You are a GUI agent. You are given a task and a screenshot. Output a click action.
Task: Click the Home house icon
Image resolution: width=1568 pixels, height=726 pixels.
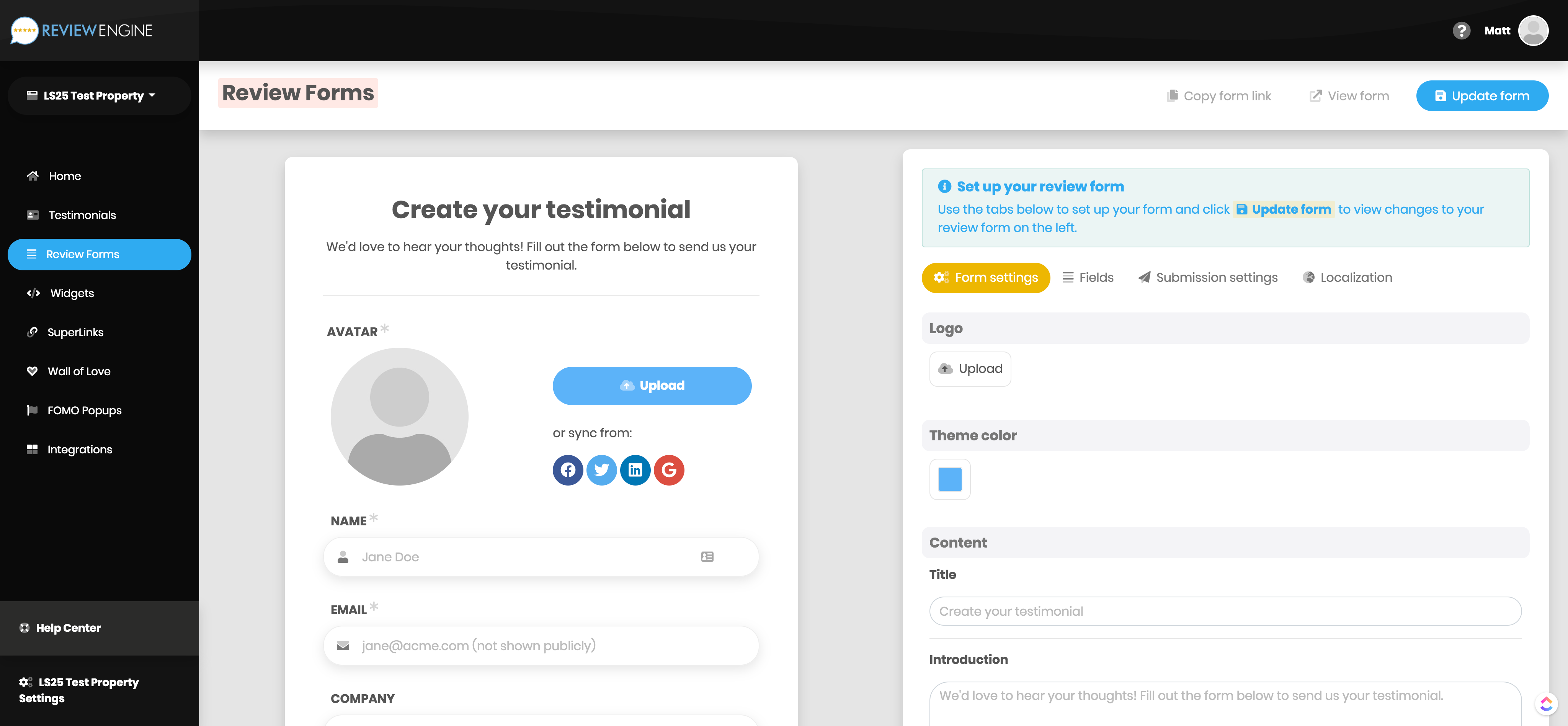point(33,175)
